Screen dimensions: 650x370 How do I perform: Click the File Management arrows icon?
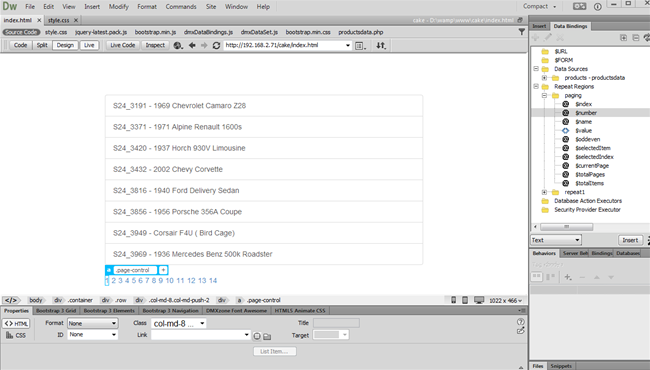point(381,46)
